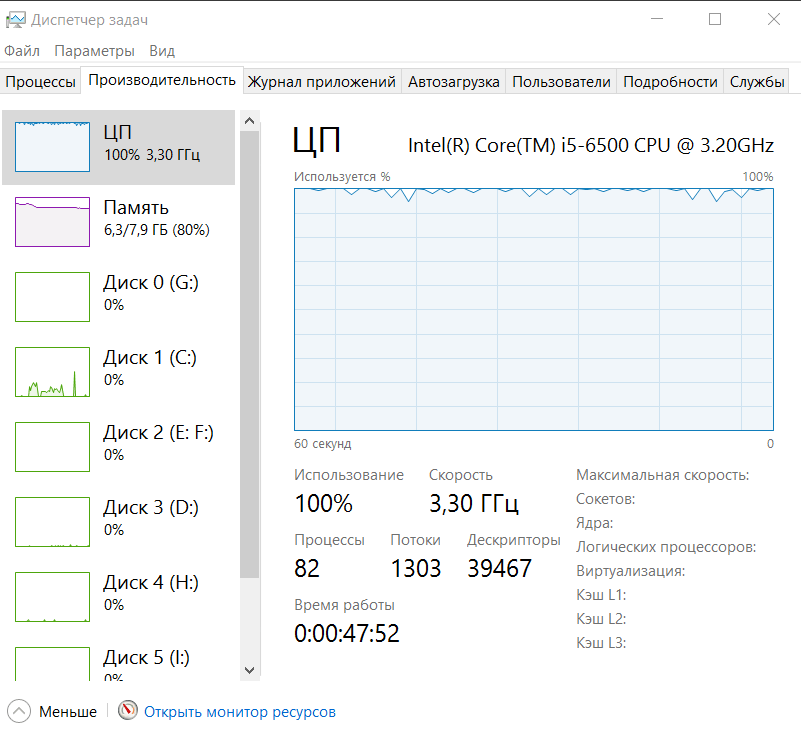Select Диск 0 (G:) graph thumbnail
Screen dimensions: 801x738
coord(53,297)
